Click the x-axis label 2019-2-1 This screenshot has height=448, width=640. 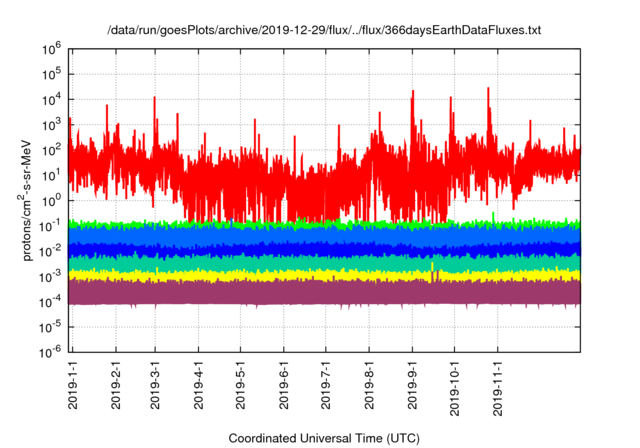click(x=116, y=388)
